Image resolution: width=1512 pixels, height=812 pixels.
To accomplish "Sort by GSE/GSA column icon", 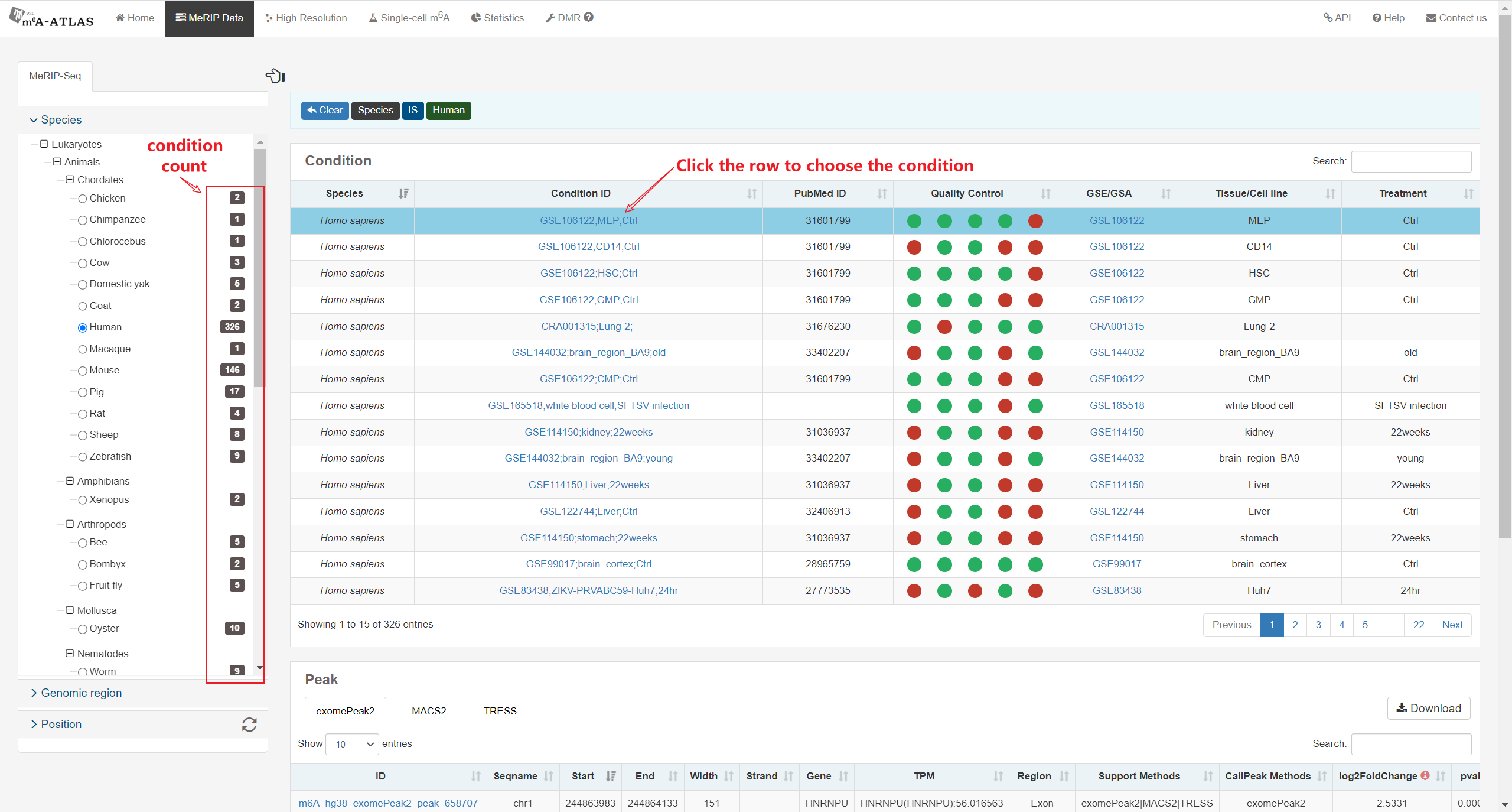I will (x=1166, y=193).
